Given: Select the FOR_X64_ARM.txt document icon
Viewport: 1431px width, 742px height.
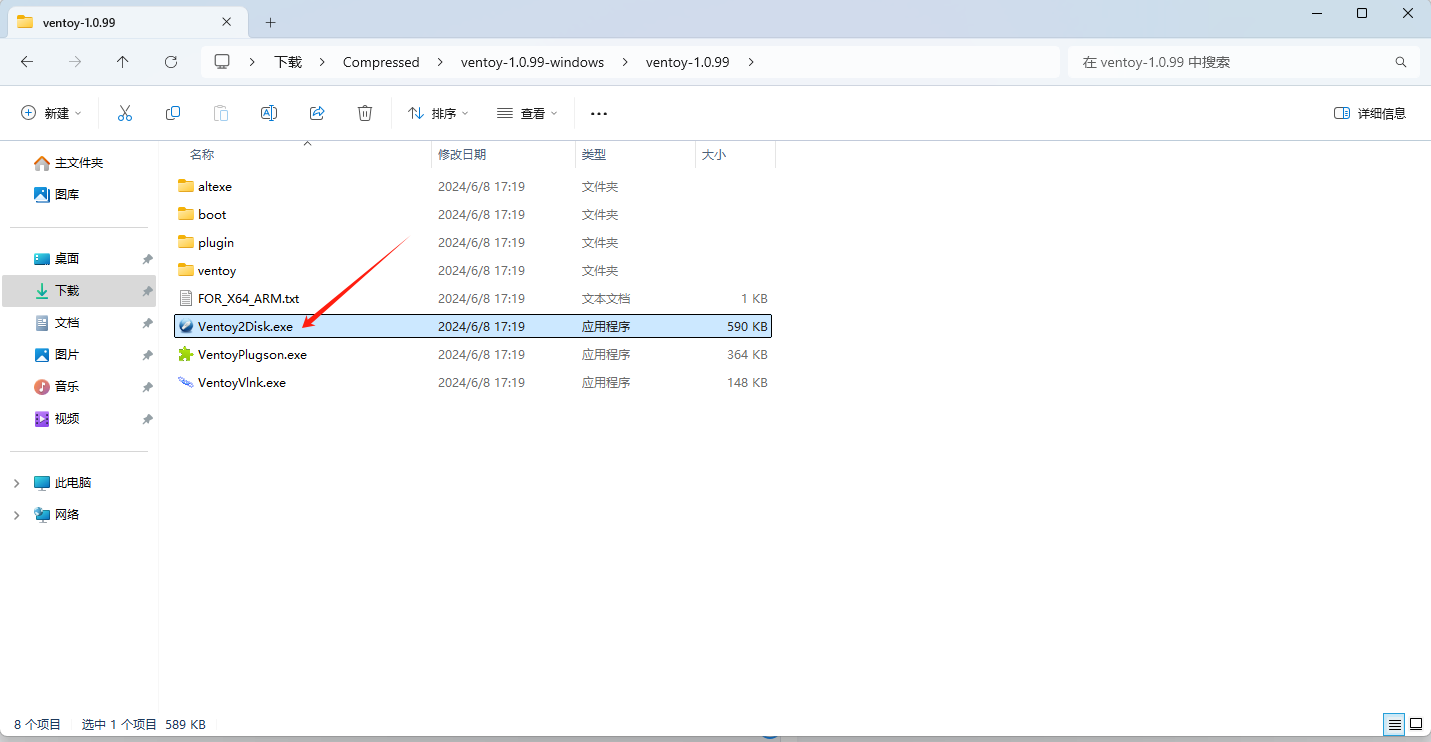Looking at the screenshot, I should (x=185, y=298).
